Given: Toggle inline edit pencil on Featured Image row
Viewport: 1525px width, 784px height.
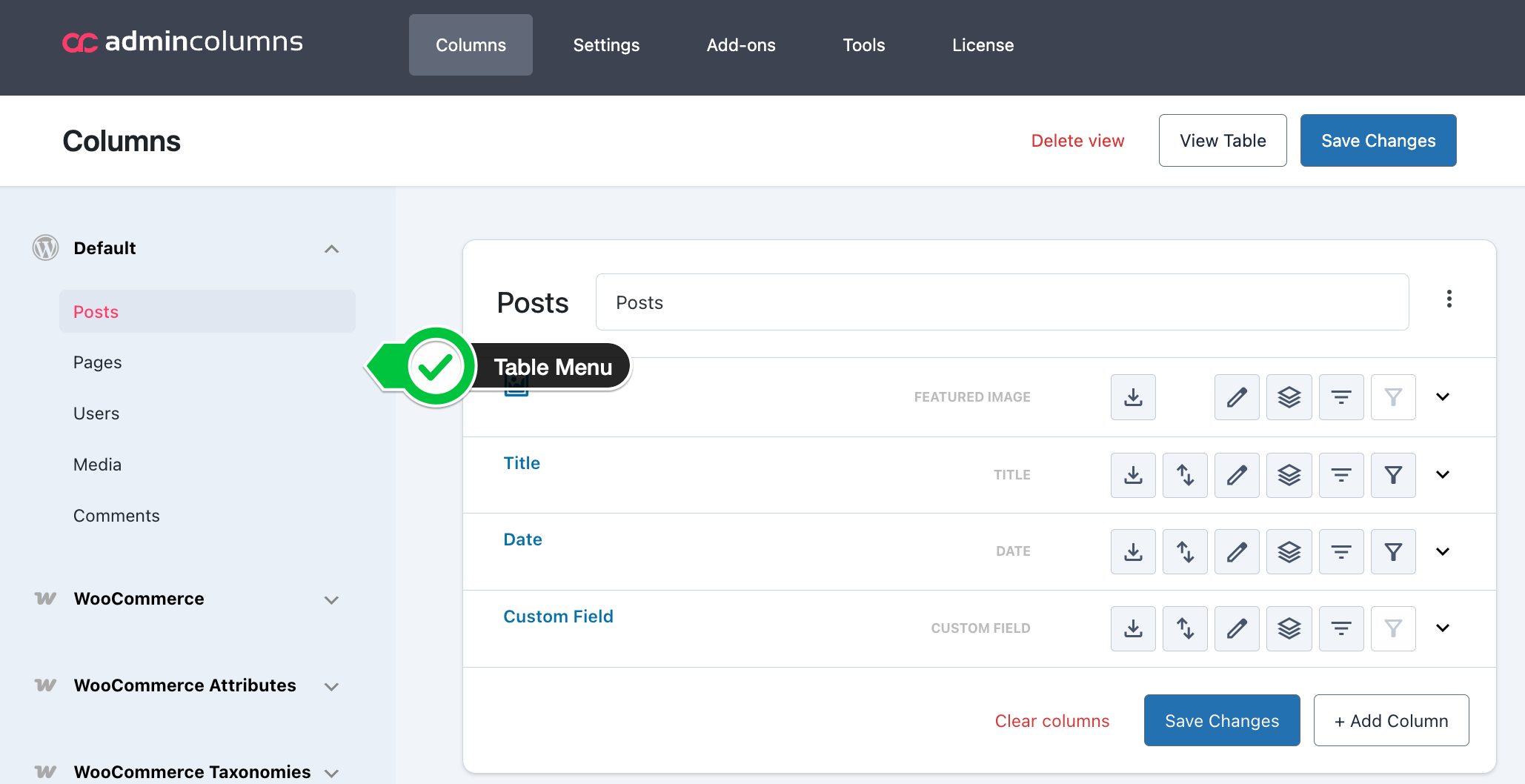Looking at the screenshot, I should pyautogui.click(x=1237, y=397).
